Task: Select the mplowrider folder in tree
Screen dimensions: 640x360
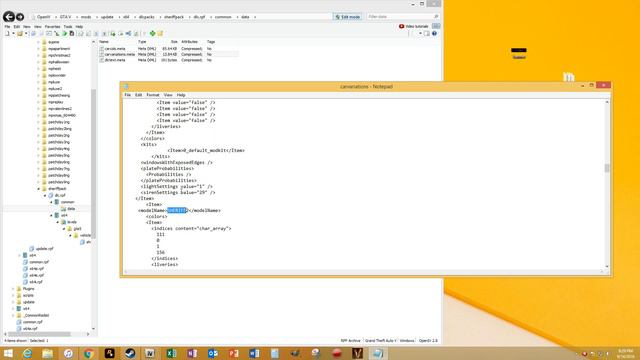Action: (57, 75)
